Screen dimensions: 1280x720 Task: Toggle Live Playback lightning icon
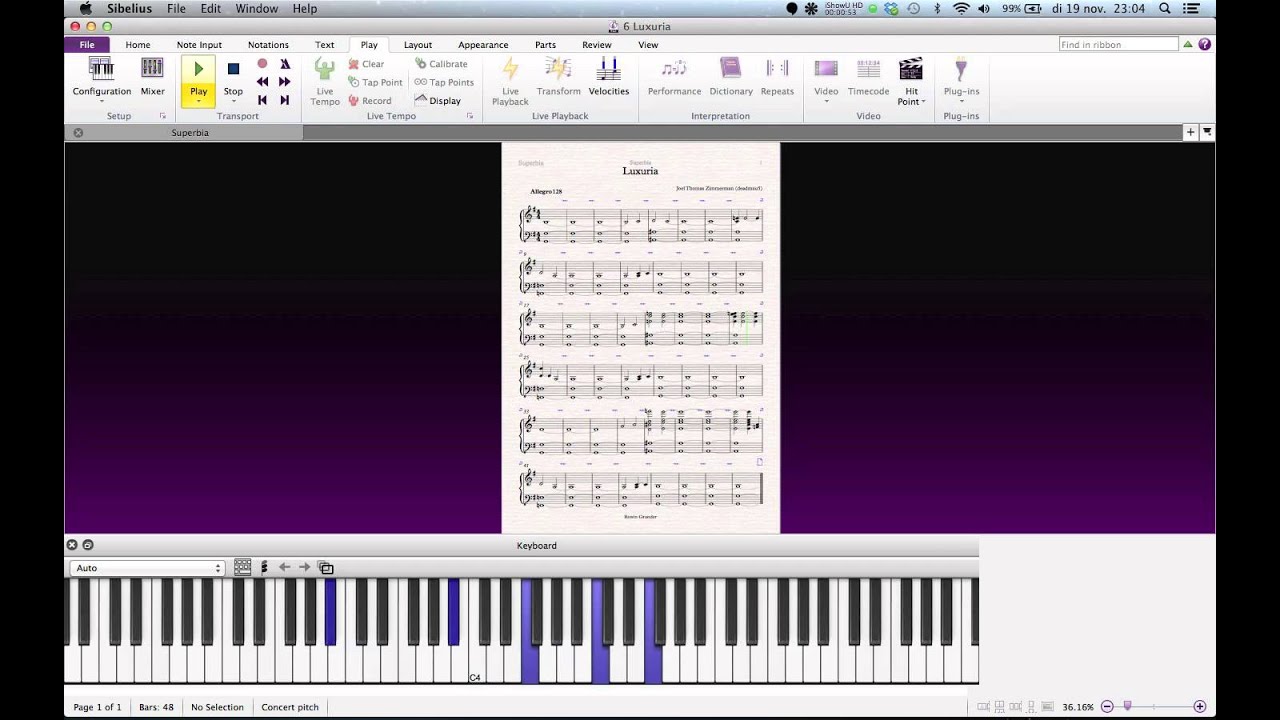tap(510, 69)
